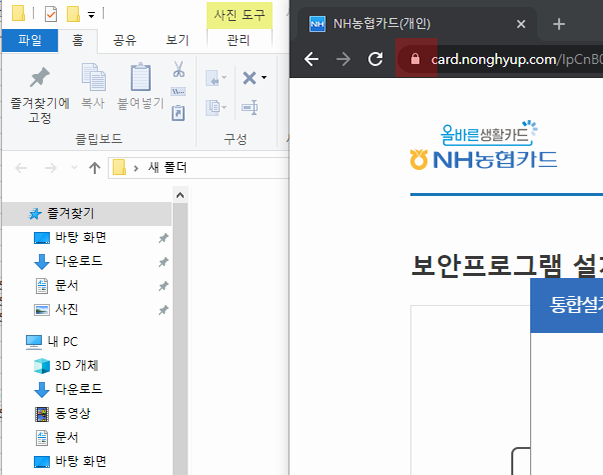Click the Delete X icon in ribbon
The width and height of the screenshot is (603, 475).
pyautogui.click(x=250, y=78)
